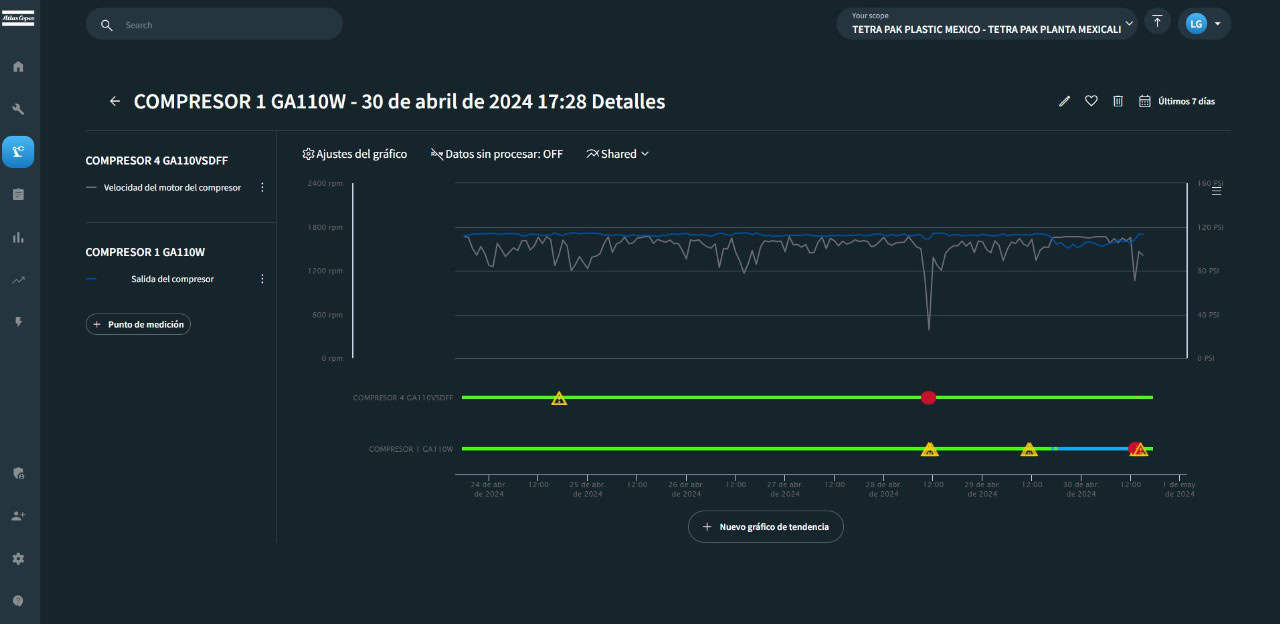Click the Punto de medición button
Viewport: 1280px width, 624px height.
138,324
